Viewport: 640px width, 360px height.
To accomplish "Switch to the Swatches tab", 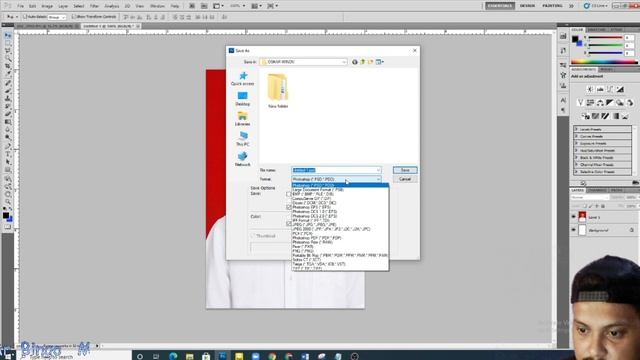I will 597,30.
